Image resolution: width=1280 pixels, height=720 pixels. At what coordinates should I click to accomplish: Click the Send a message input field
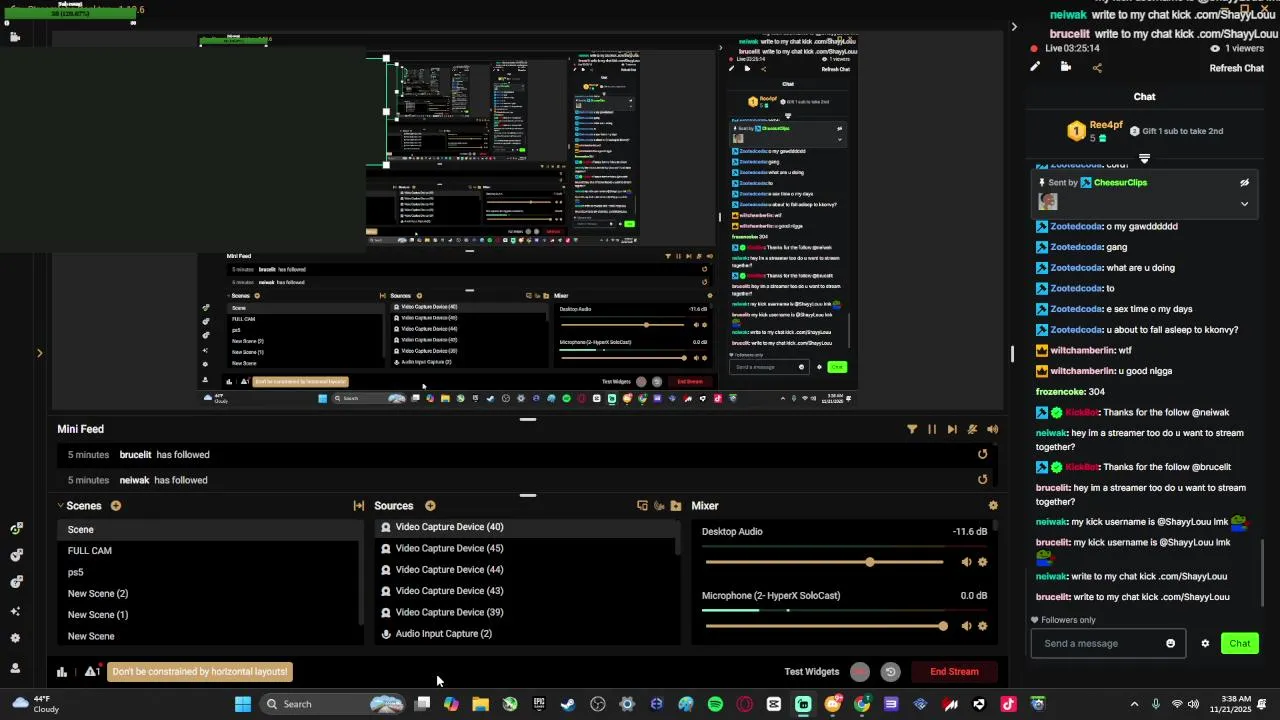[1108, 644]
